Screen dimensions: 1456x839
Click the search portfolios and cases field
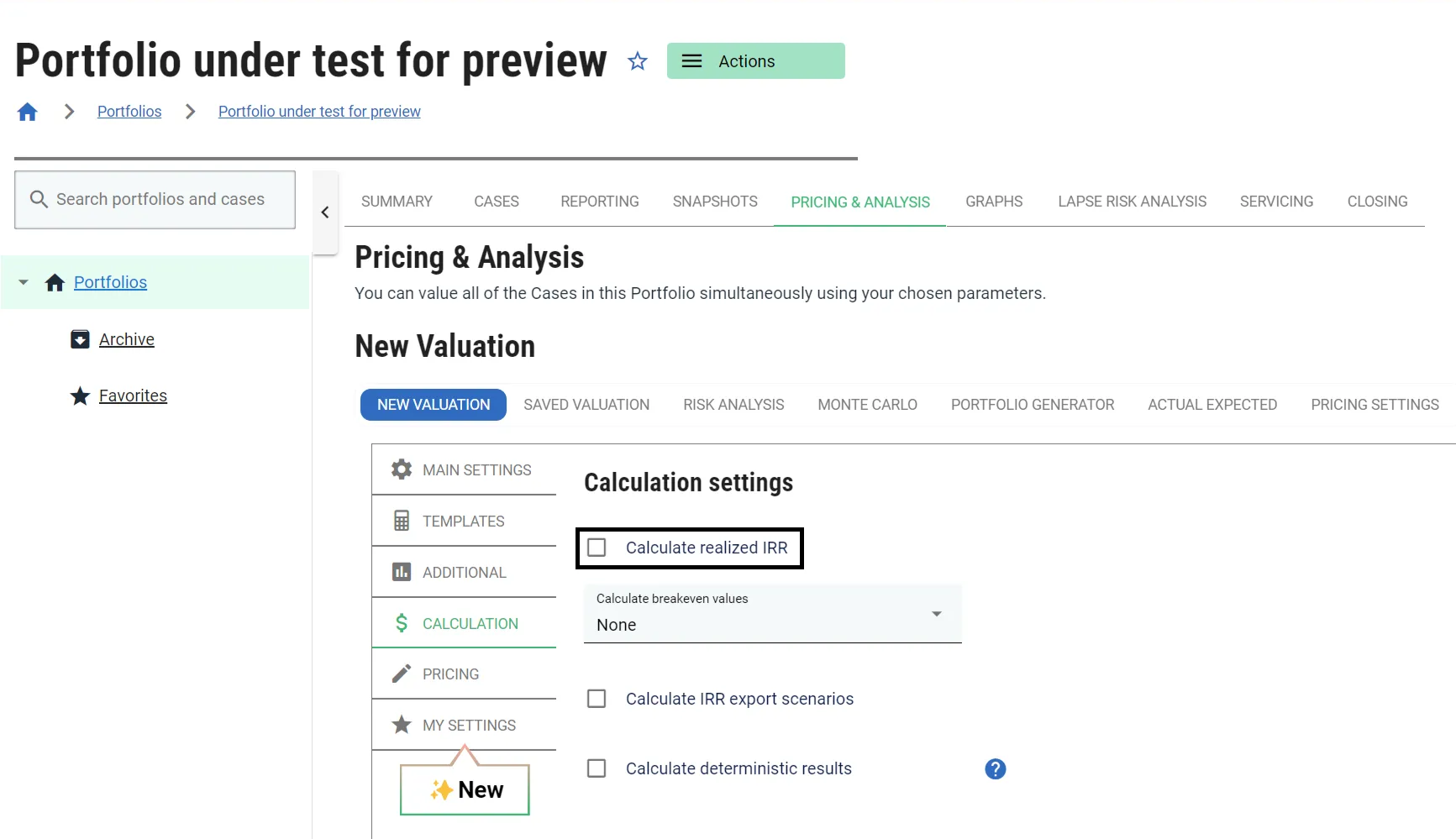point(155,200)
